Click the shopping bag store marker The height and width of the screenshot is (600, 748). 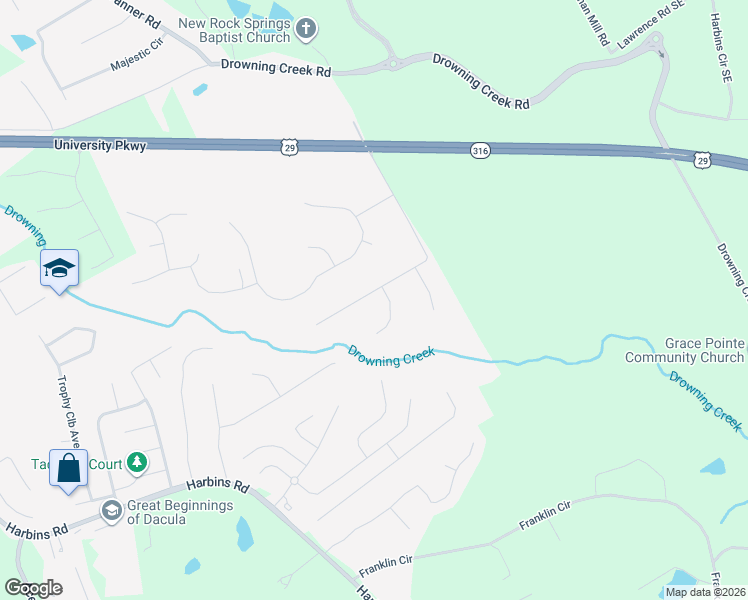click(x=68, y=470)
